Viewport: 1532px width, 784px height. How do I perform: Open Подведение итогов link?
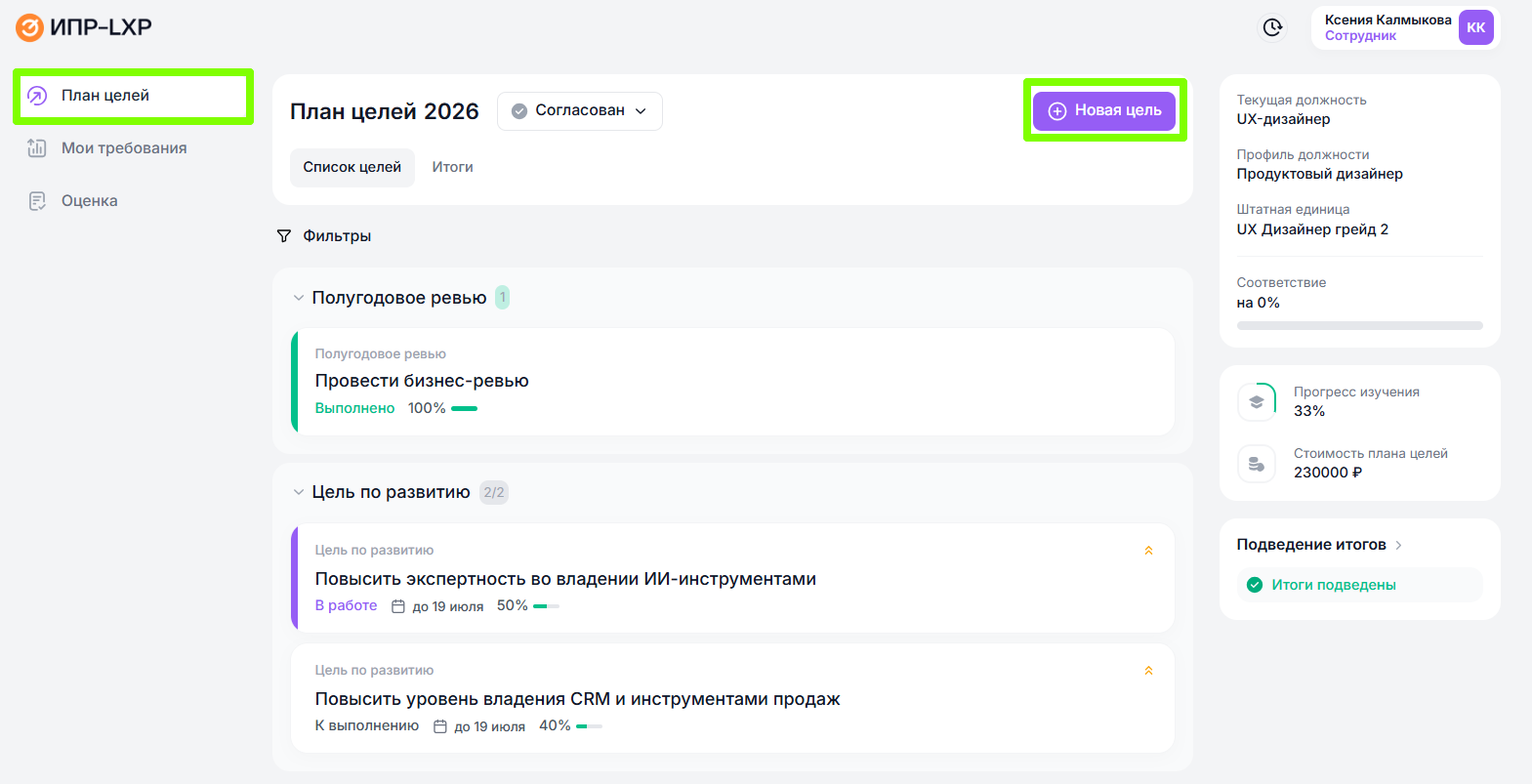click(x=1318, y=545)
